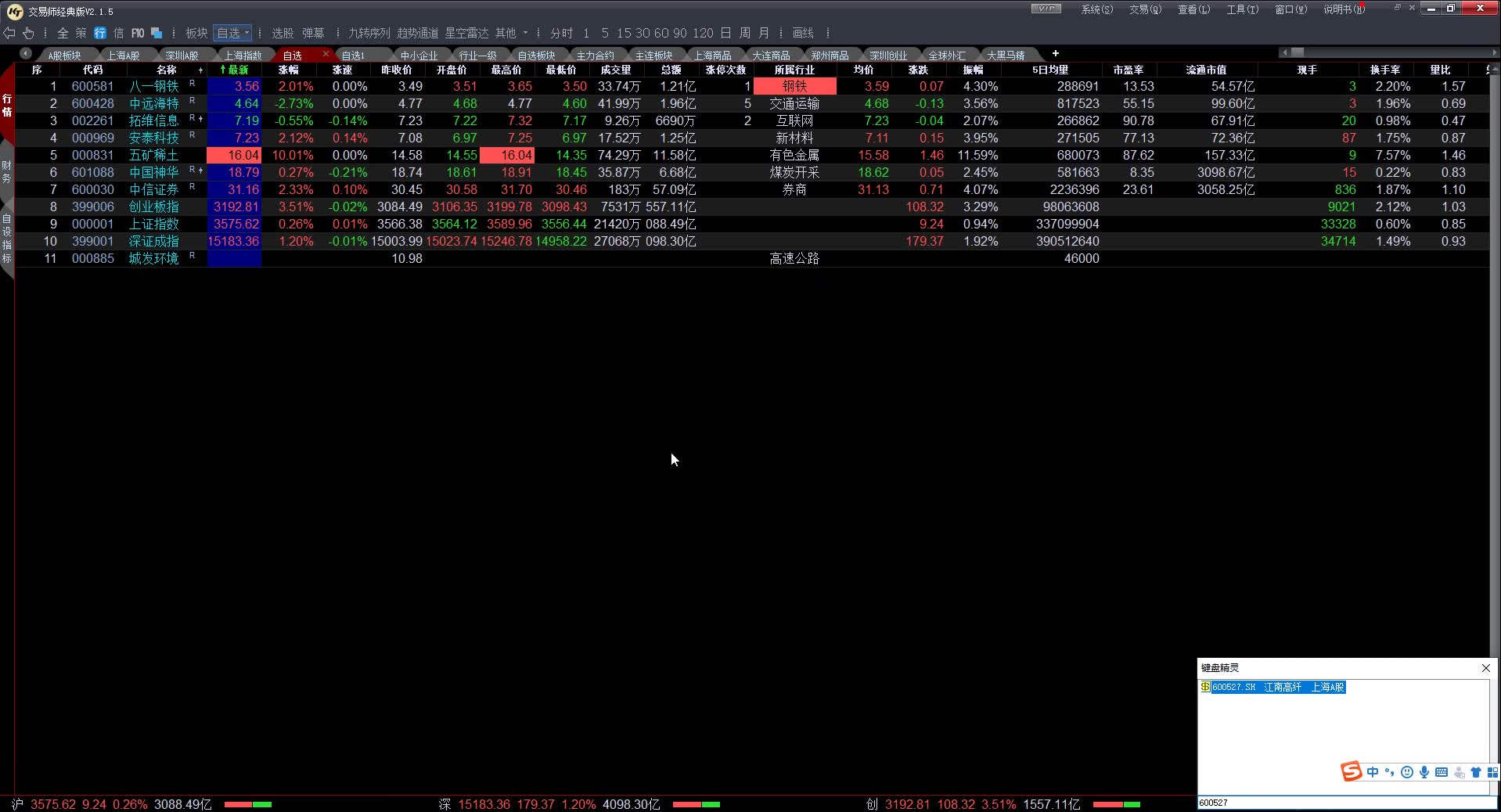Click the 板块 toolbar button
Image resolution: width=1501 pixels, height=812 pixels.
coord(196,33)
